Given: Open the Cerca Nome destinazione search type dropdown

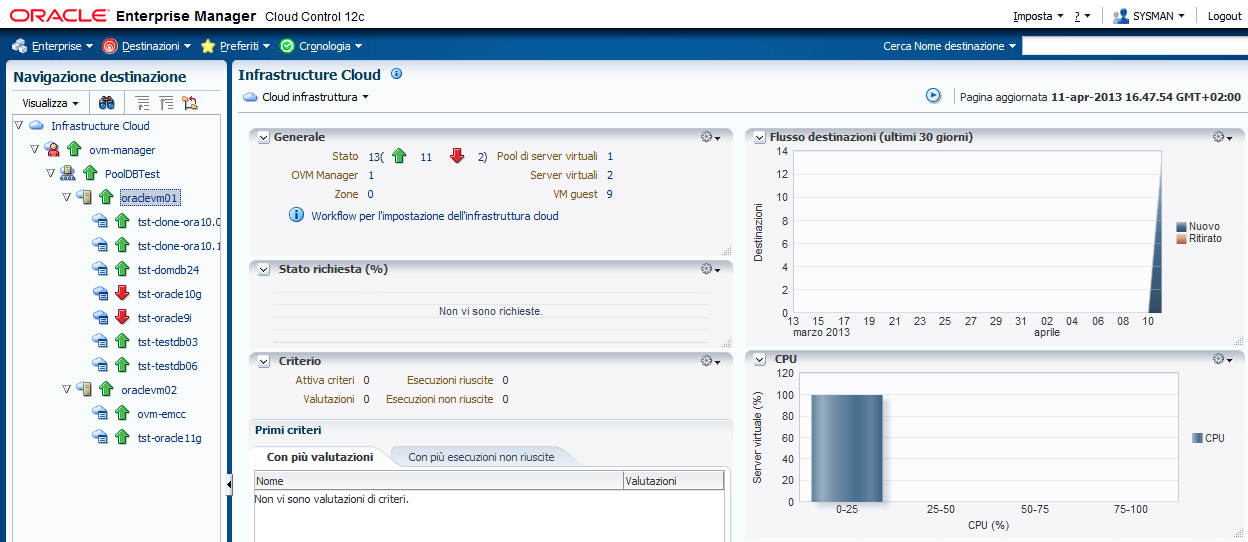Looking at the screenshot, I should [949, 46].
